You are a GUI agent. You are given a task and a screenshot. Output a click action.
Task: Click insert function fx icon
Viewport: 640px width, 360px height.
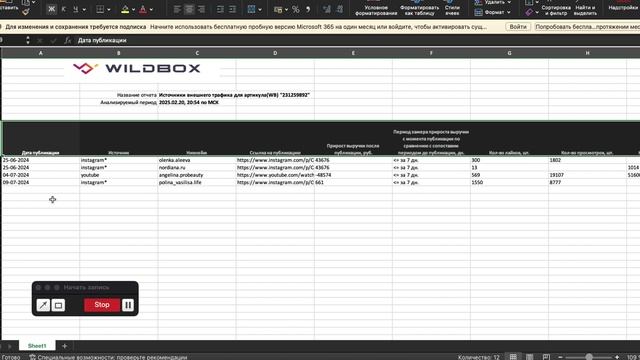coord(68,40)
